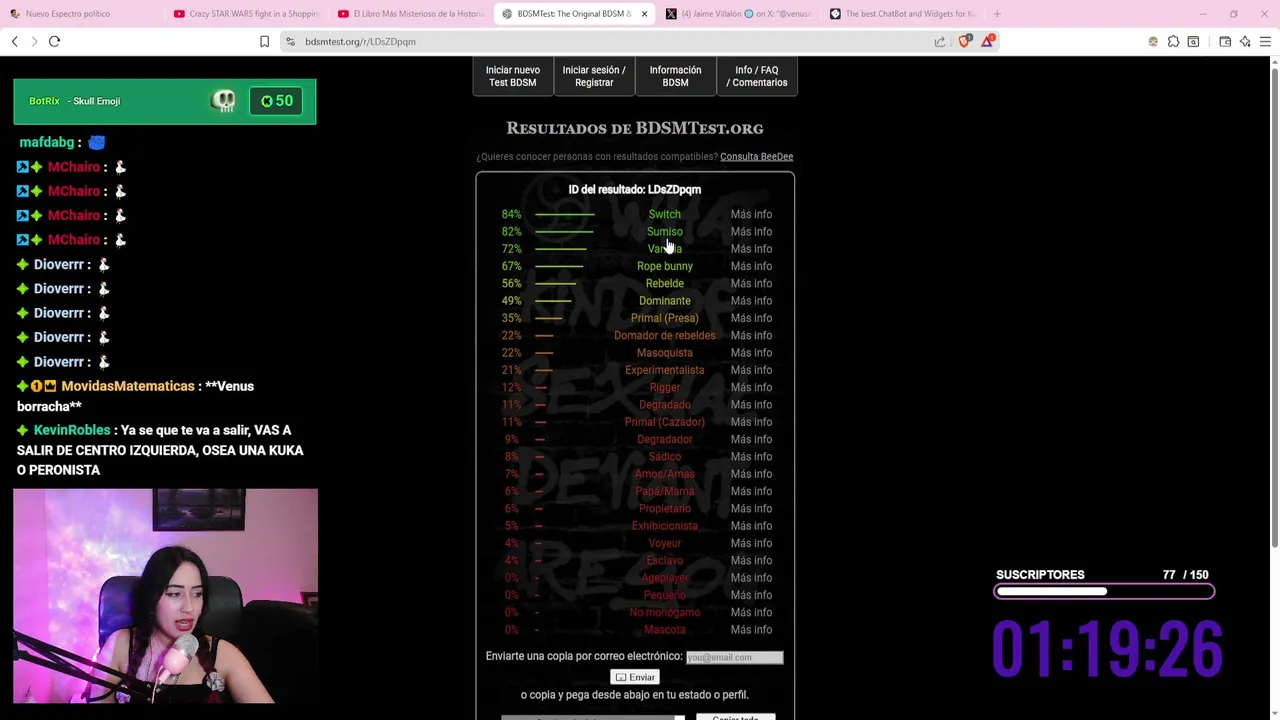Click the address bar URL
This screenshot has width=1280, height=720.
tap(360, 41)
